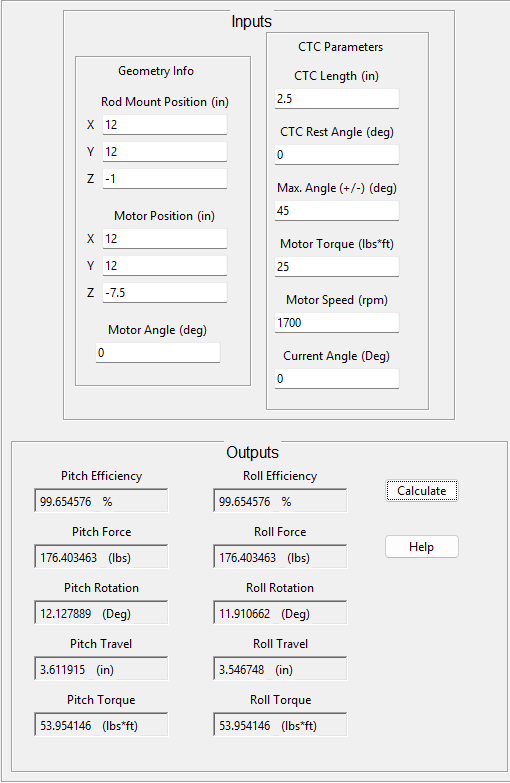510x783 pixels.
Task: Select the Roll Torque output value
Action: click(x=280, y=725)
